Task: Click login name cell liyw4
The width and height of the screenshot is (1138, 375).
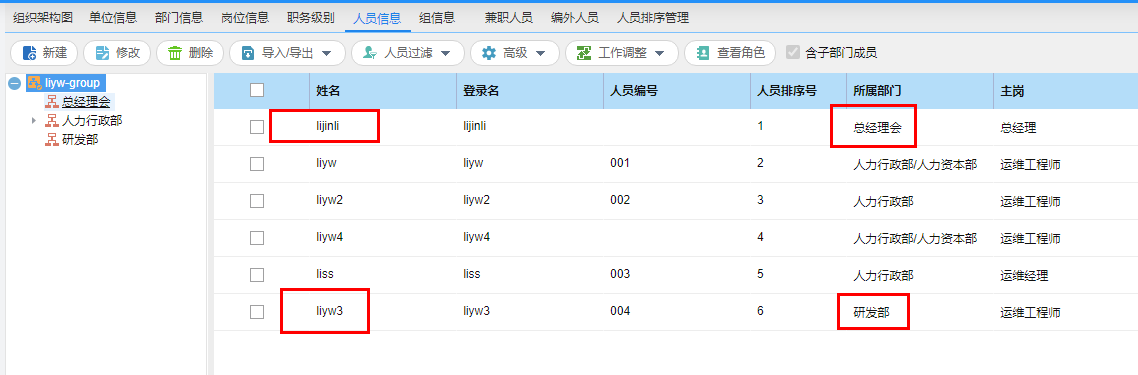Action: [477, 237]
